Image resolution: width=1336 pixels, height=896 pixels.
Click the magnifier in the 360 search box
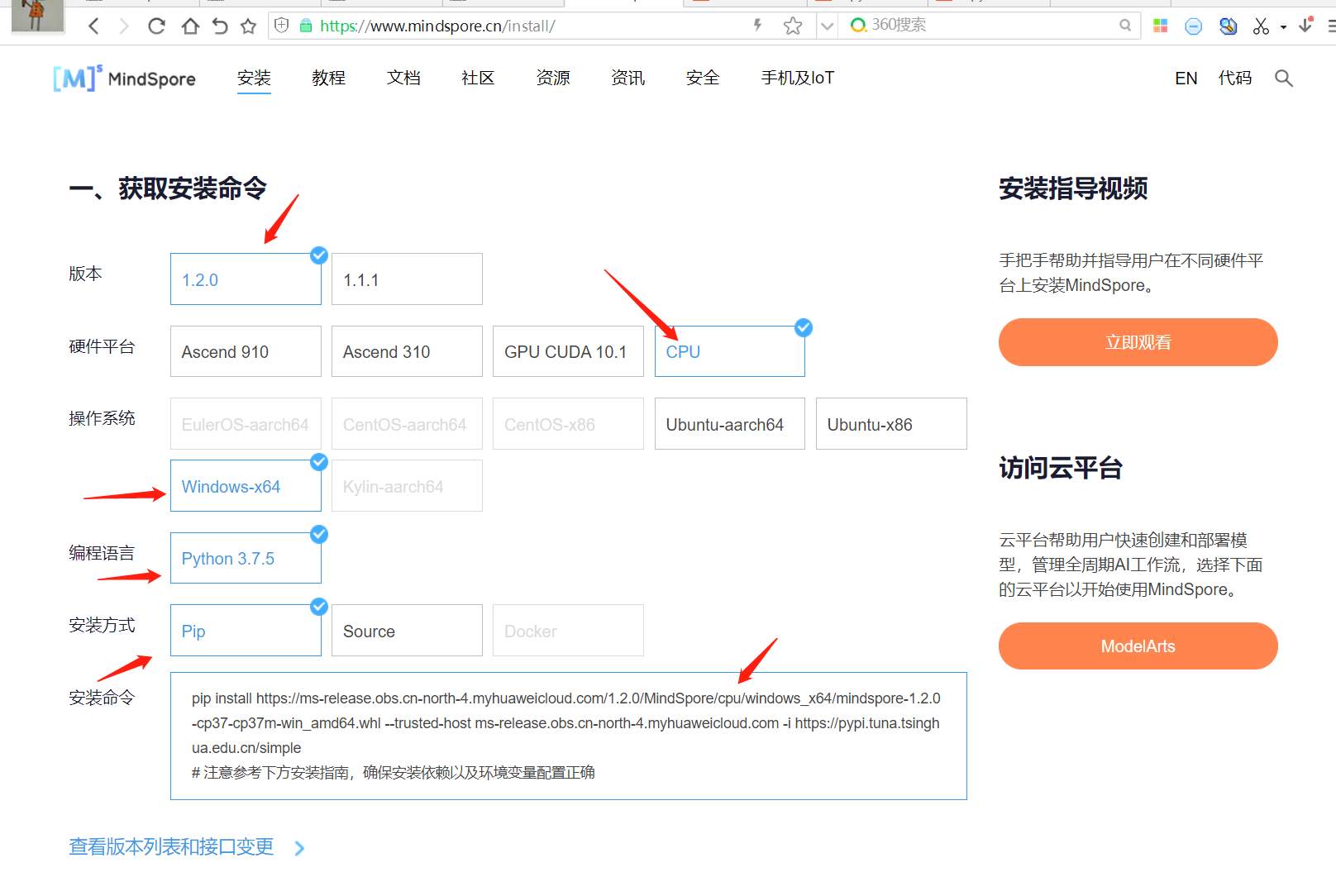point(1125,26)
